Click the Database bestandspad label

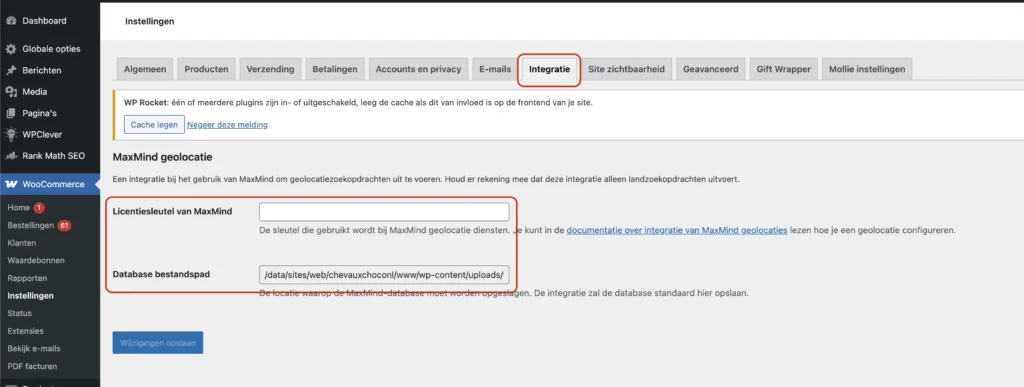coord(161,274)
